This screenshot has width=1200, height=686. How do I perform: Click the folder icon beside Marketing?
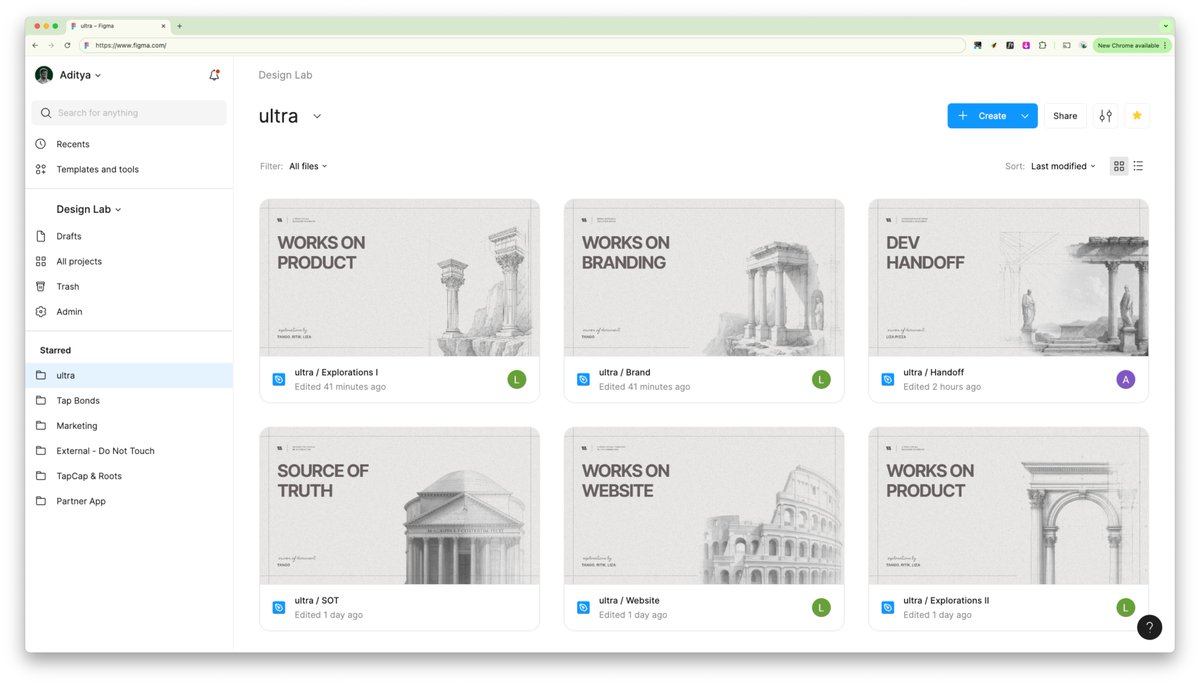point(41,425)
